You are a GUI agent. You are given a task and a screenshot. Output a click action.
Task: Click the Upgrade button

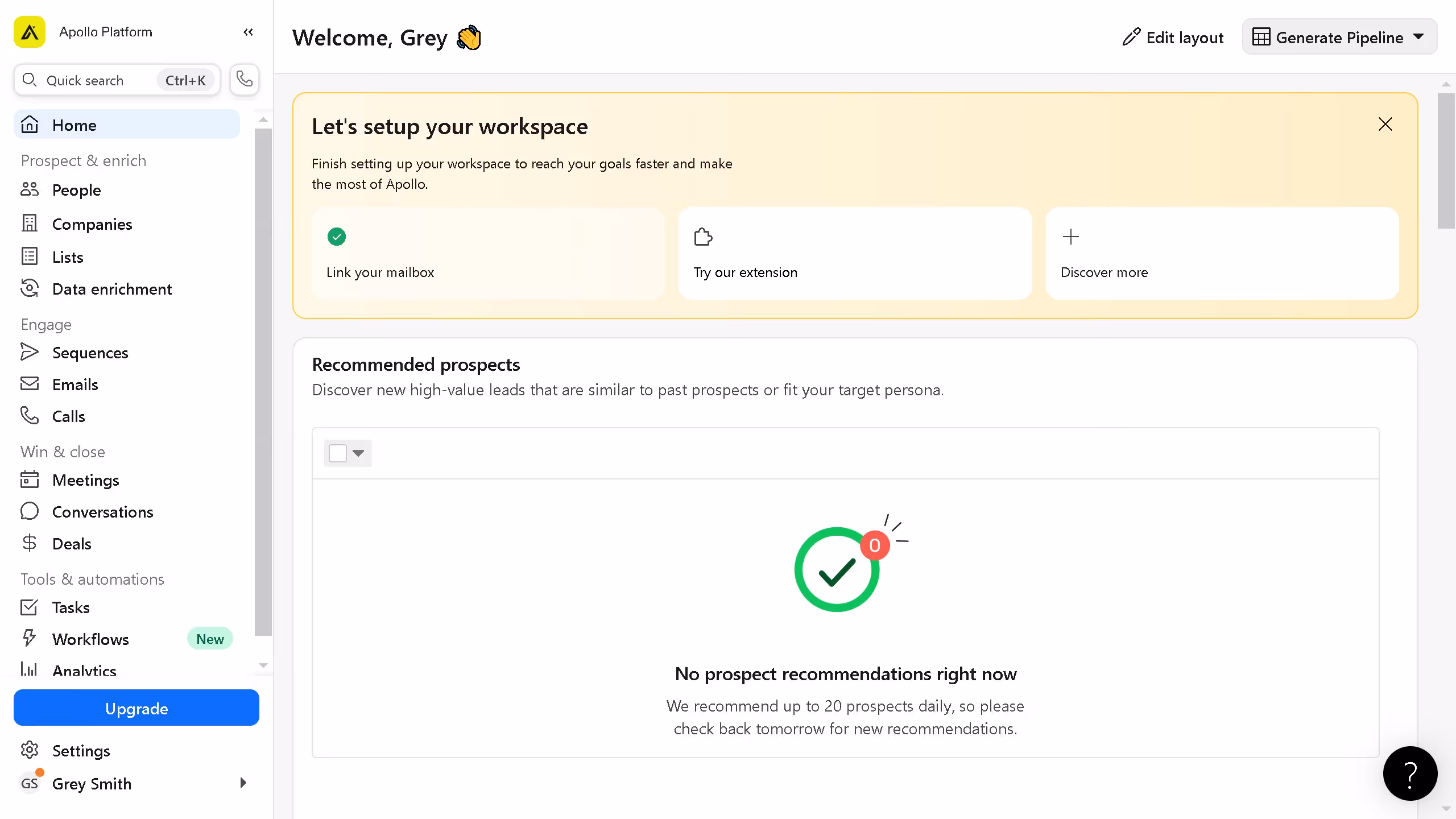pyautogui.click(x=136, y=708)
